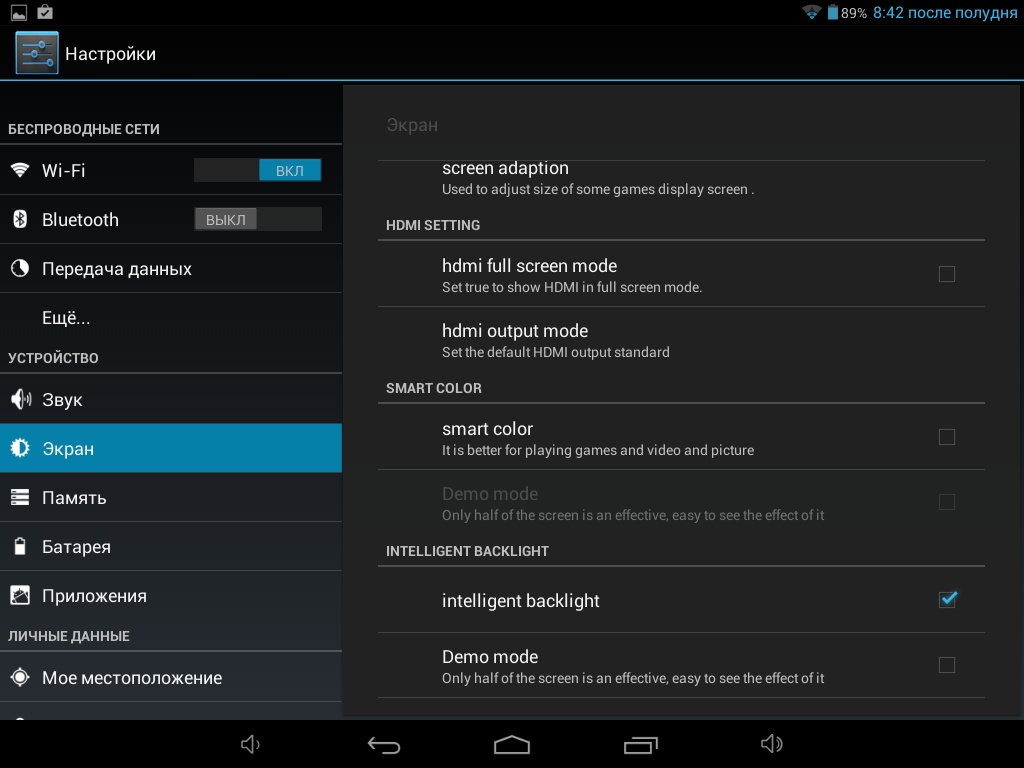Open the Recent apps icon
This screenshot has width=1024, height=768.
click(640, 745)
